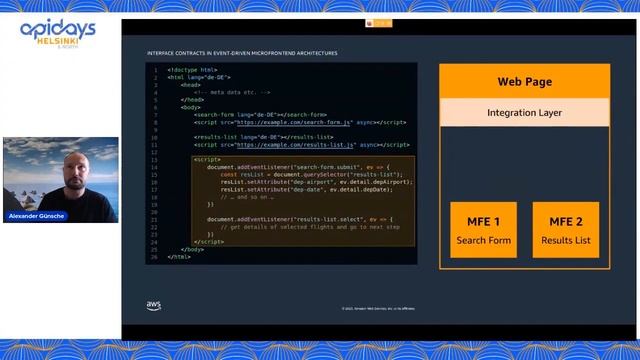Click the closing html tag line
The image size is (640, 360).
[x=179, y=257]
